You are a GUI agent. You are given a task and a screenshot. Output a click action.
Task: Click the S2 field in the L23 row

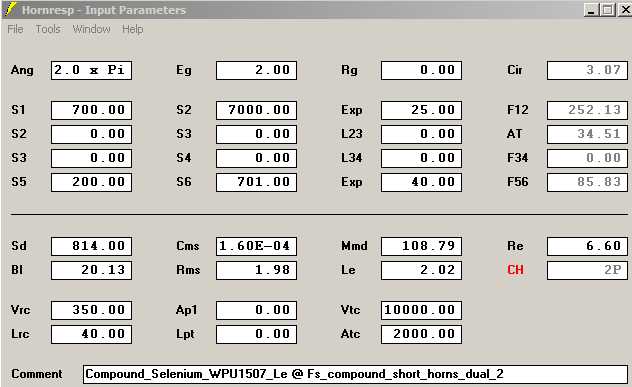pyautogui.click(x=91, y=134)
